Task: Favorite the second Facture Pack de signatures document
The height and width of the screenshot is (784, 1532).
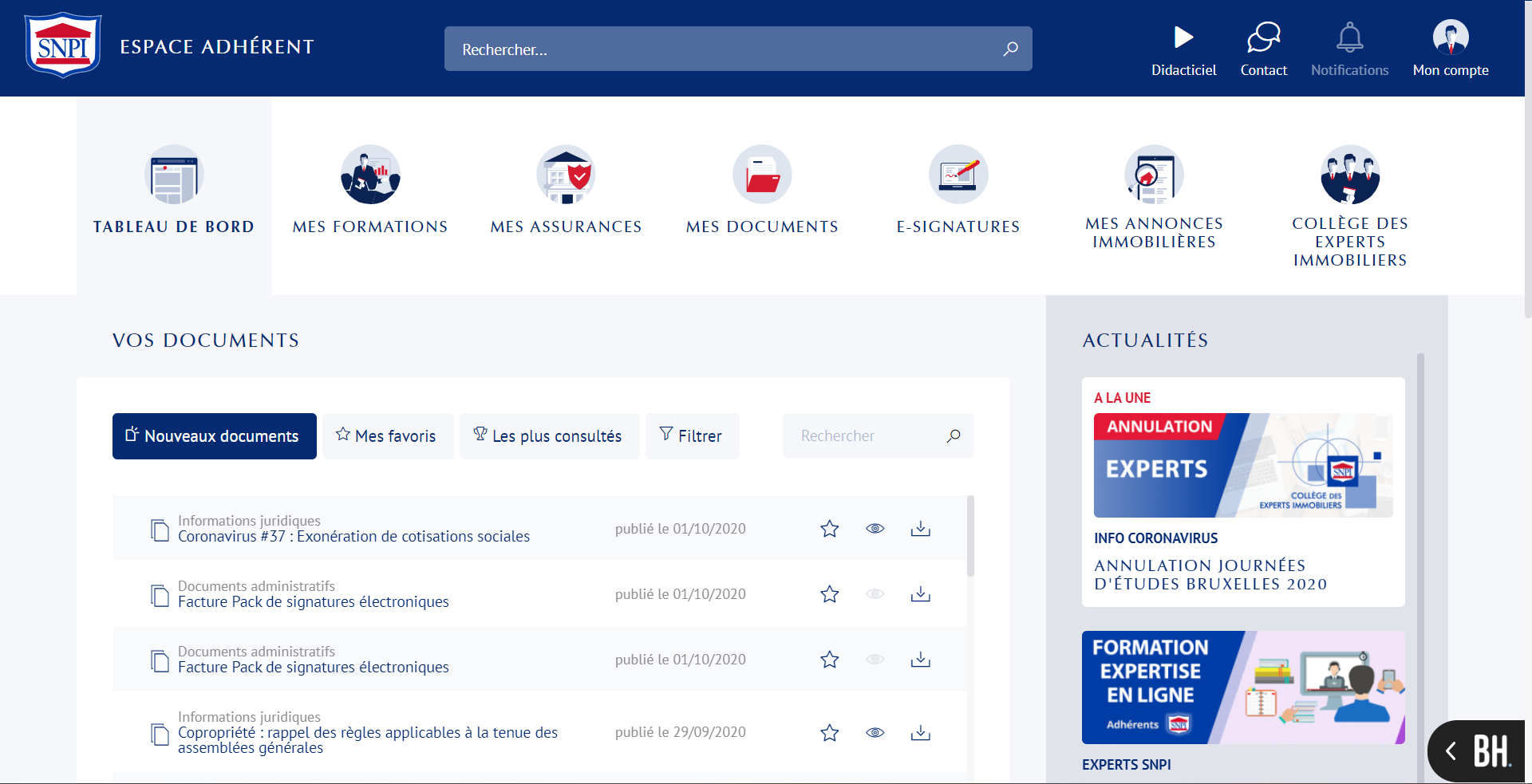Action: pos(830,660)
